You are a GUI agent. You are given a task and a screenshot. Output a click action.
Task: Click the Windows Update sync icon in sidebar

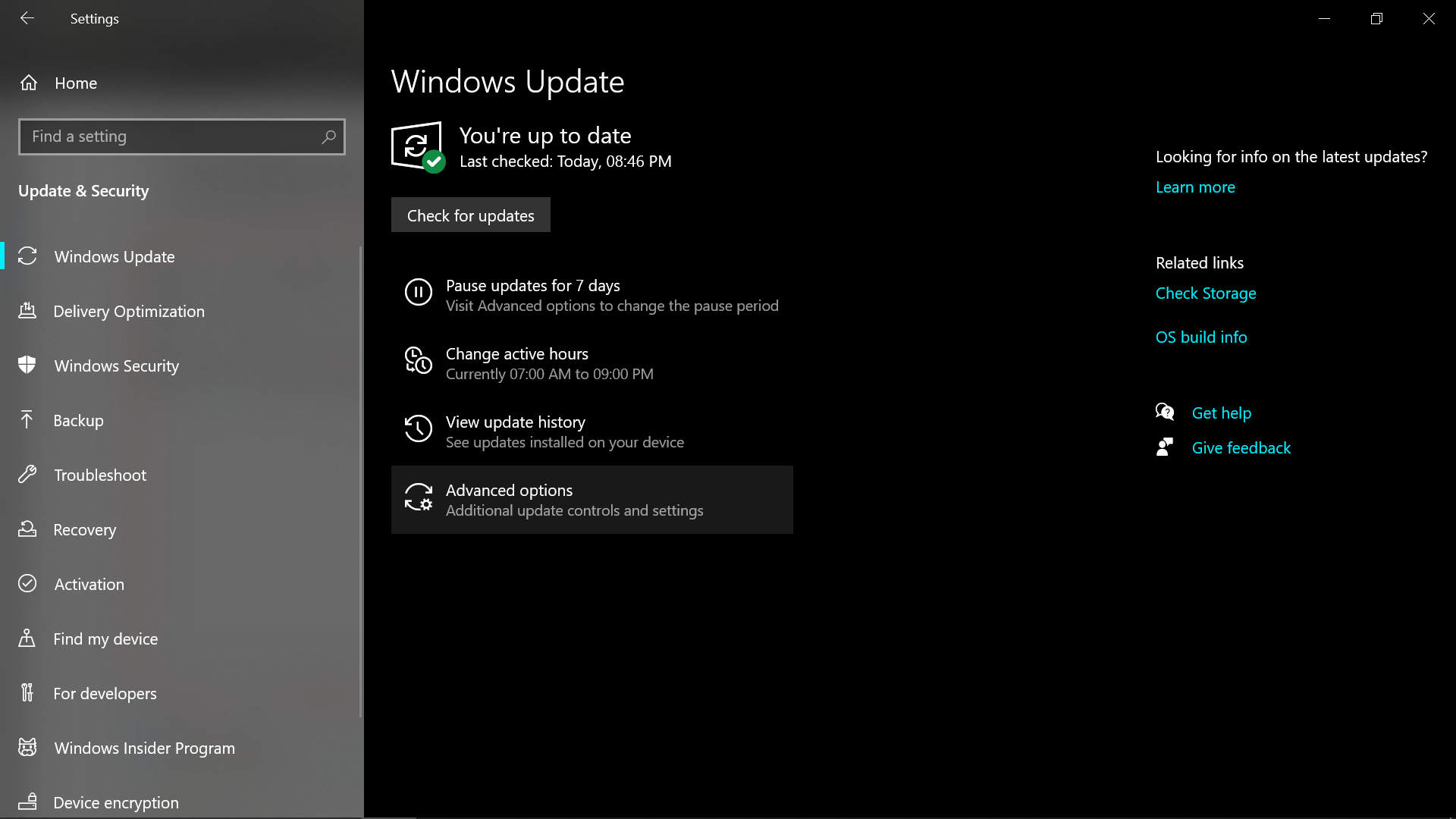[x=27, y=256]
